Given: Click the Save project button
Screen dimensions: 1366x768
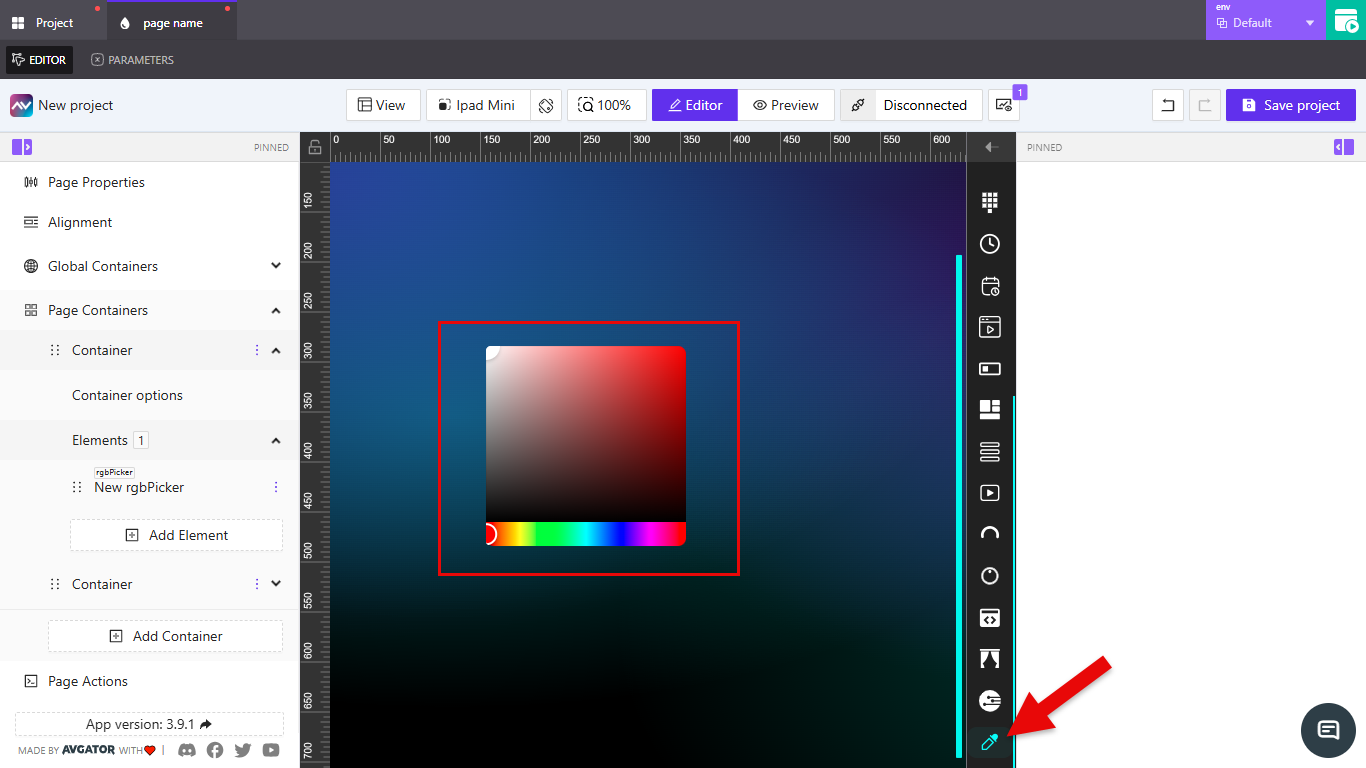Looking at the screenshot, I should 1290,104.
